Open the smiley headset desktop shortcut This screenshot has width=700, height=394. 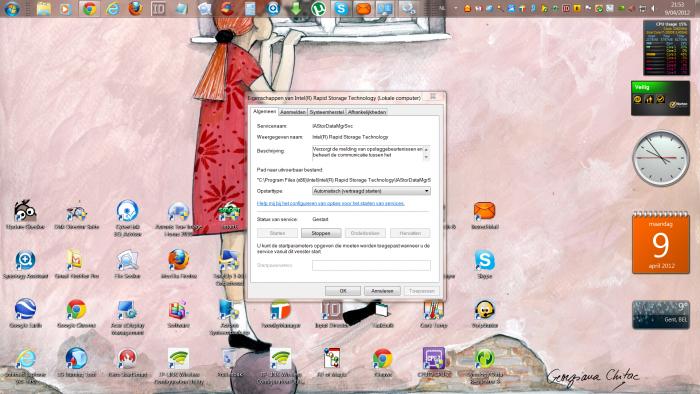pyautogui.click(x=484, y=313)
